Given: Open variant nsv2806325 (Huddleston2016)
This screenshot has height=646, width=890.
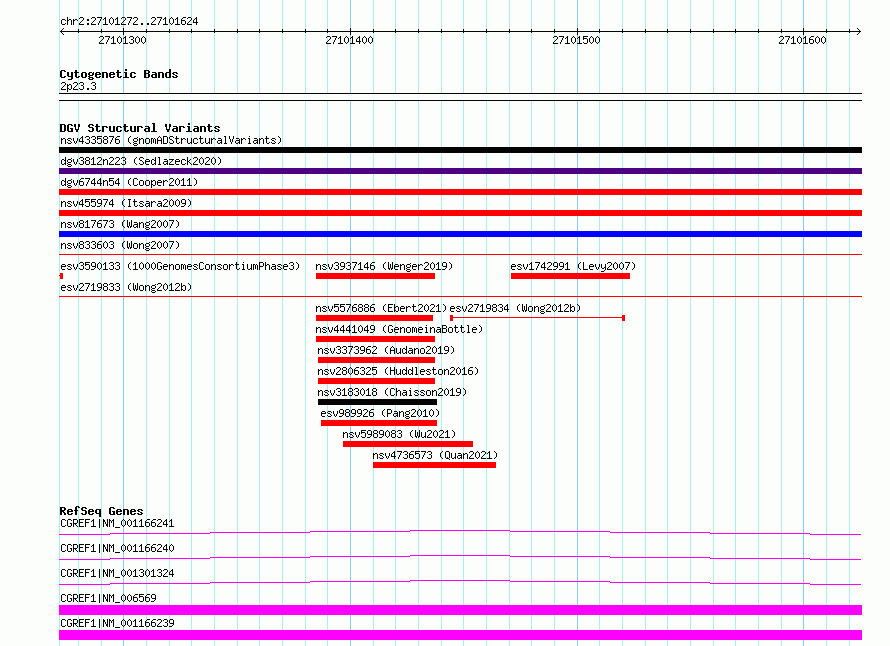Looking at the screenshot, I should tap(398, 371).
